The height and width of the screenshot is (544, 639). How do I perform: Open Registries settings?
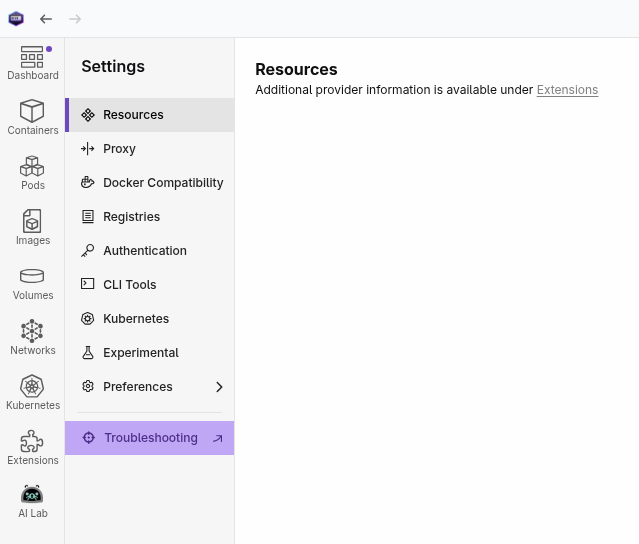tap(150, 217)
